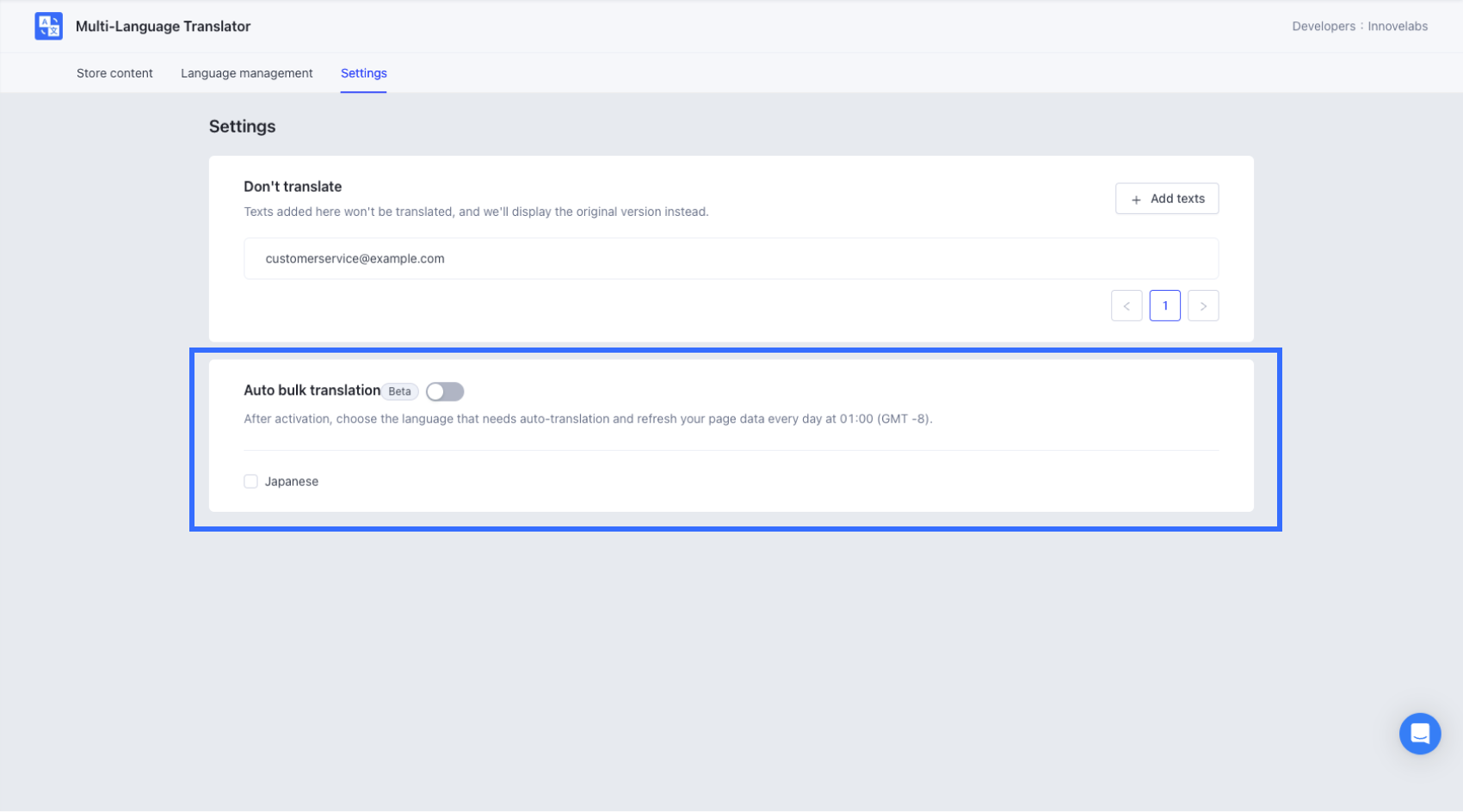Click the Developers Innovelabs link
This screenshot has width=1463, height=812.
[1360, 27]
